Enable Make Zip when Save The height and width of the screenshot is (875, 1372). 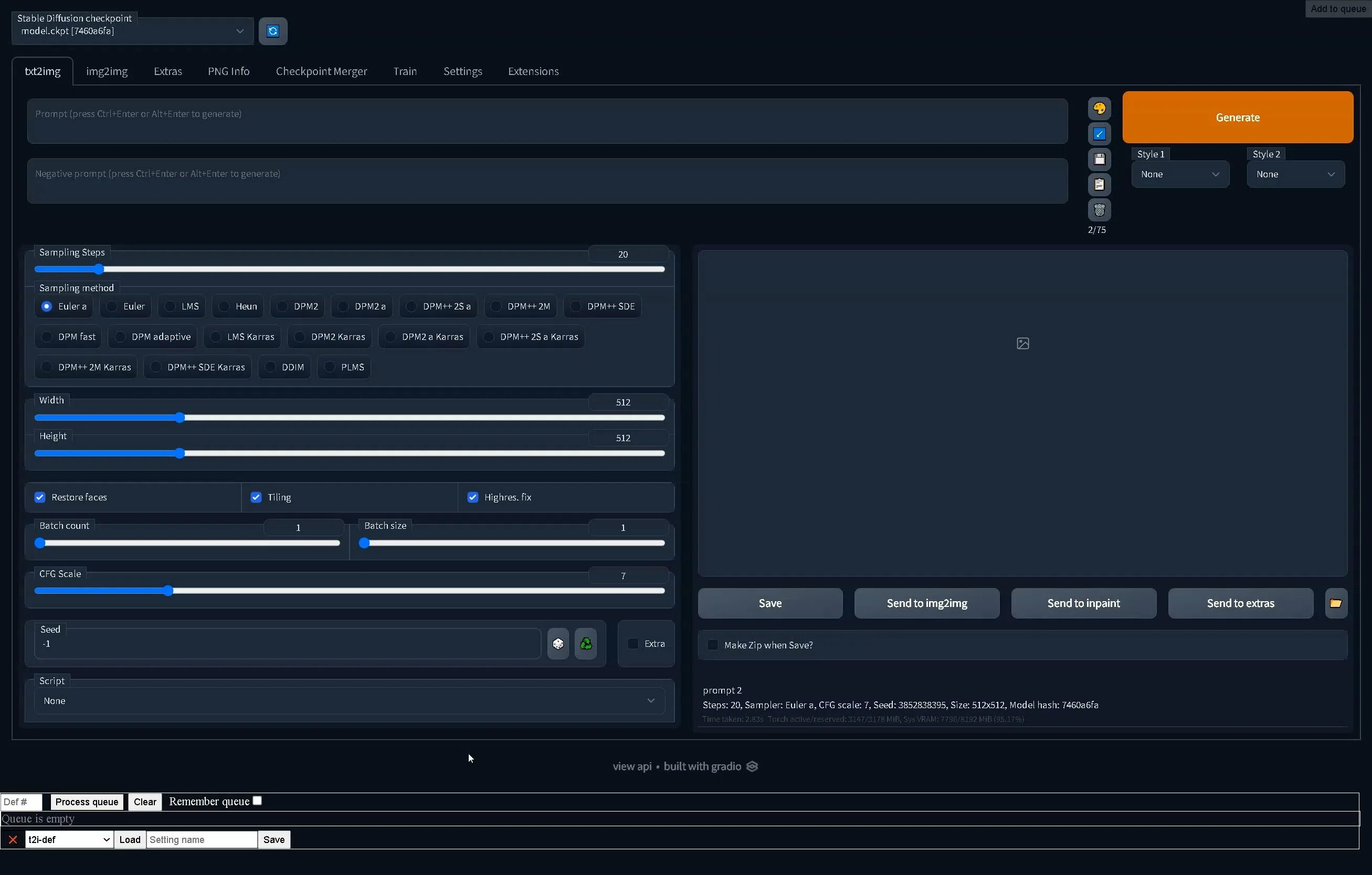coord(712,645)
